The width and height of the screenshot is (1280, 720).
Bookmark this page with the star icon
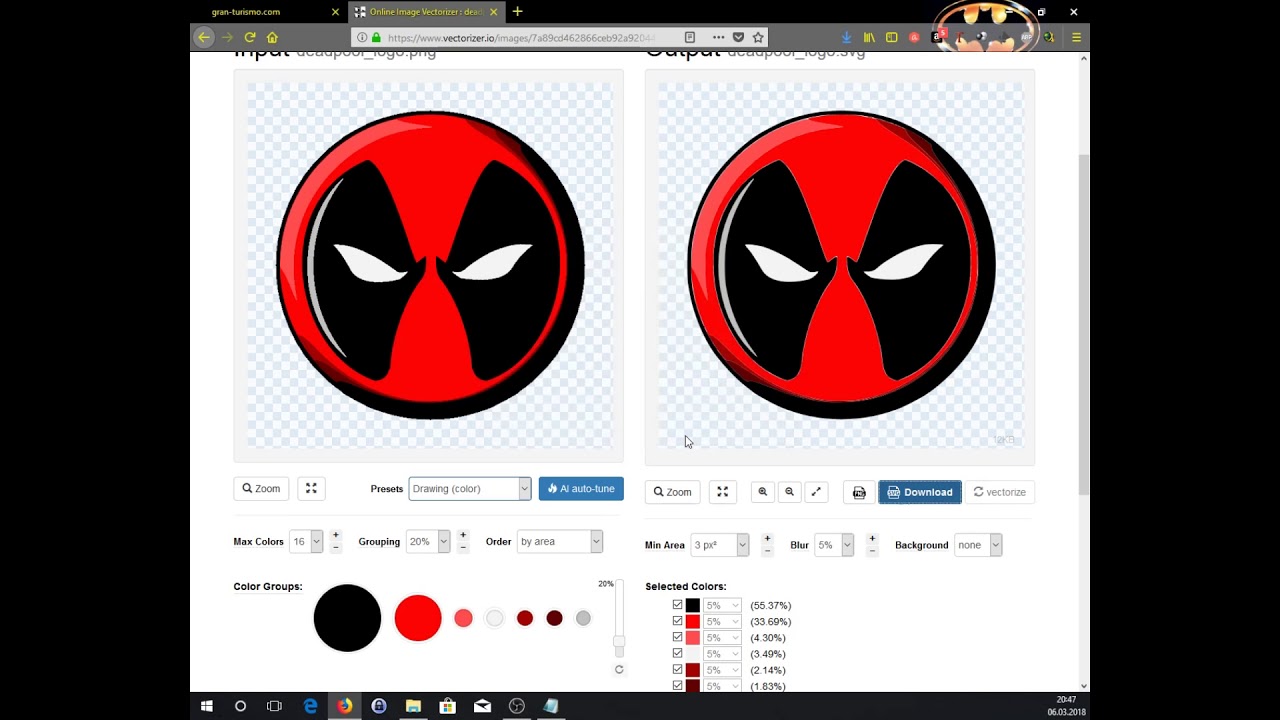tap(758, 37)
